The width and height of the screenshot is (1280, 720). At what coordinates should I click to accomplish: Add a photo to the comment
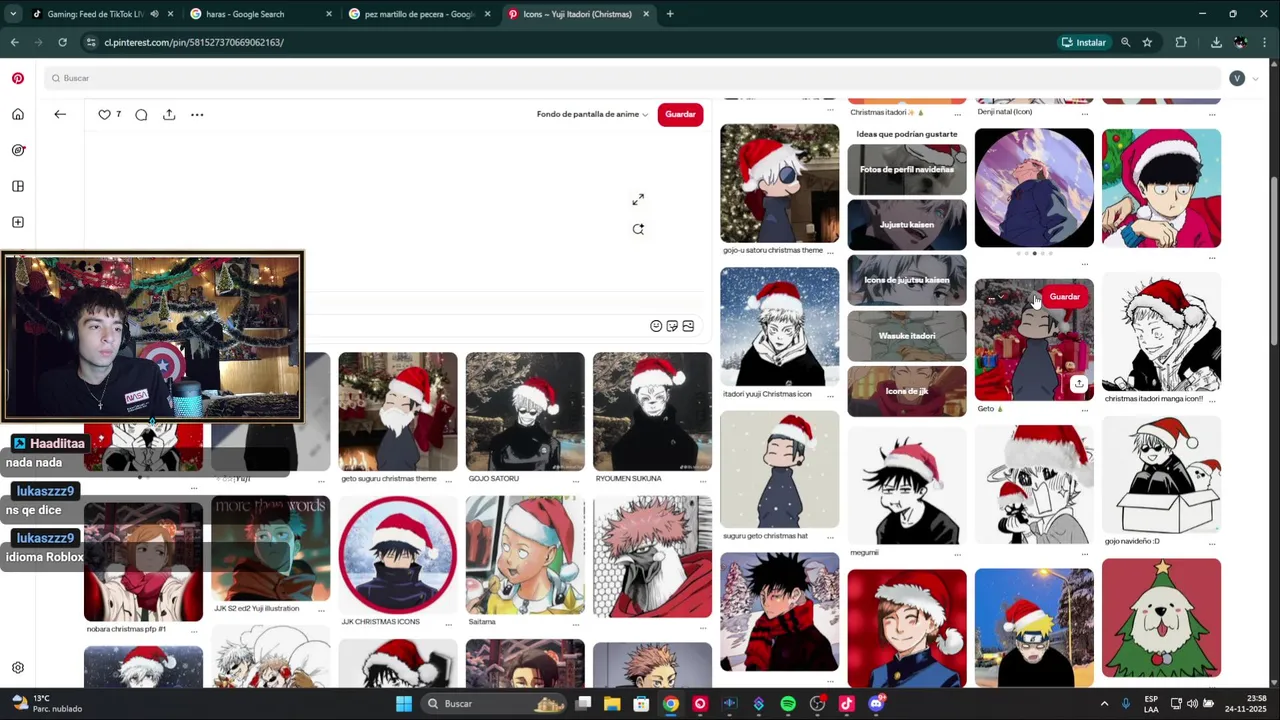tap(688, 326)
